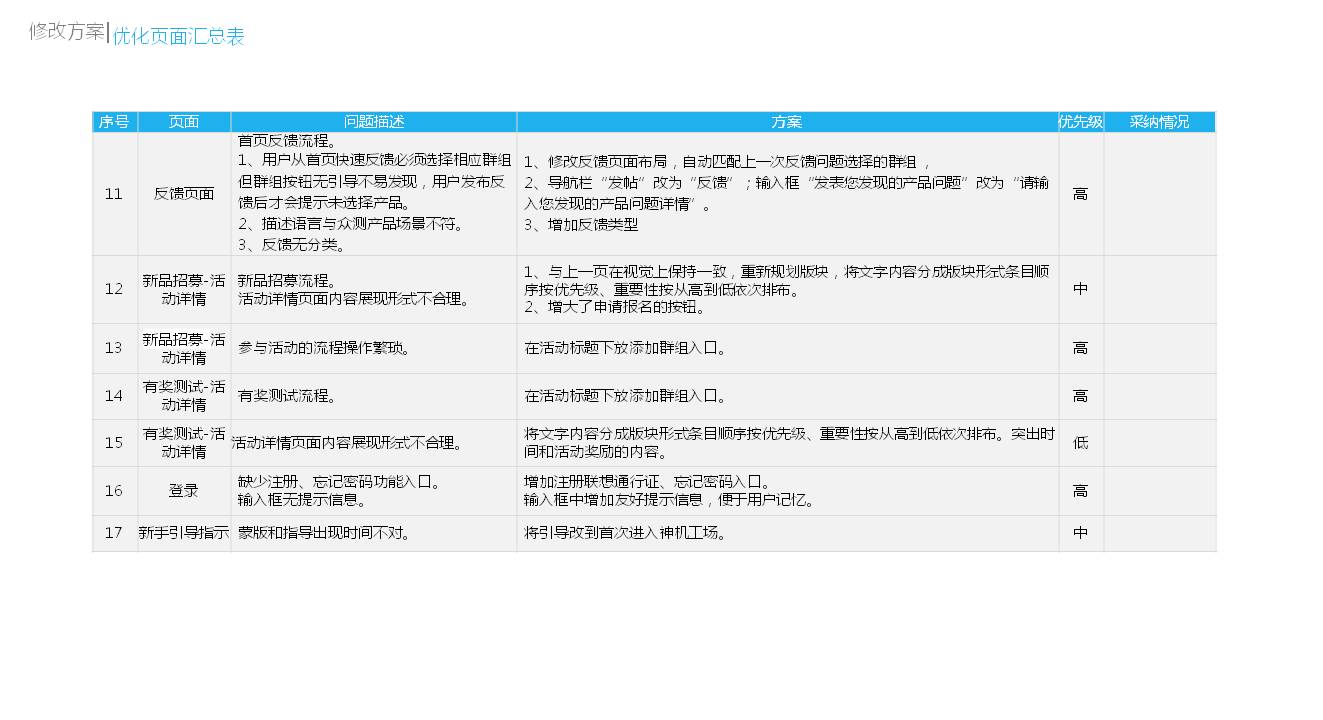Click row number 11 cell
The image size is (1323, 720).
[115, 194]
